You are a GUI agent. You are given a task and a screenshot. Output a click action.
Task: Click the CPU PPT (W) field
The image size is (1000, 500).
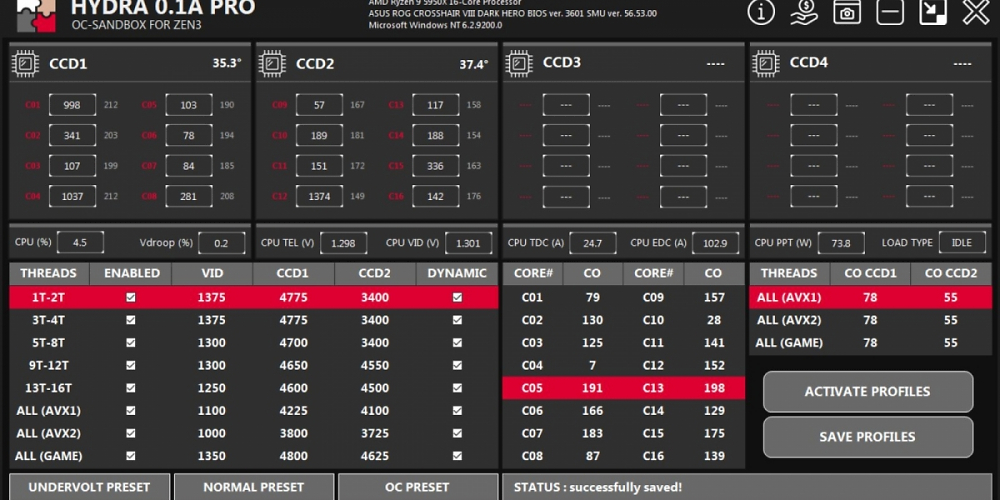(x=841, y=243)
